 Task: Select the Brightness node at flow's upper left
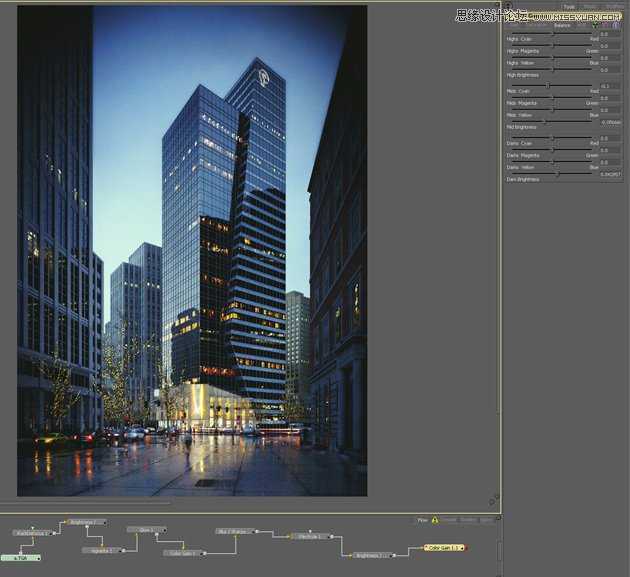pyautogui.click(x=86, y=522)
